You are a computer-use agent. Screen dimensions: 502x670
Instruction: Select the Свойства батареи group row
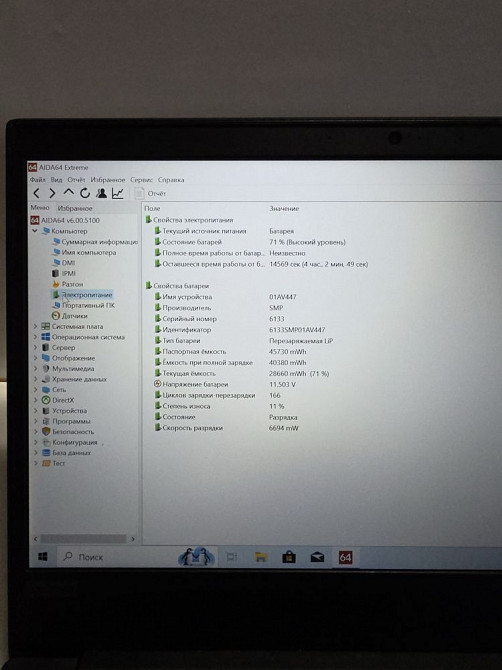pyautogui.click(x=178, y=286)
